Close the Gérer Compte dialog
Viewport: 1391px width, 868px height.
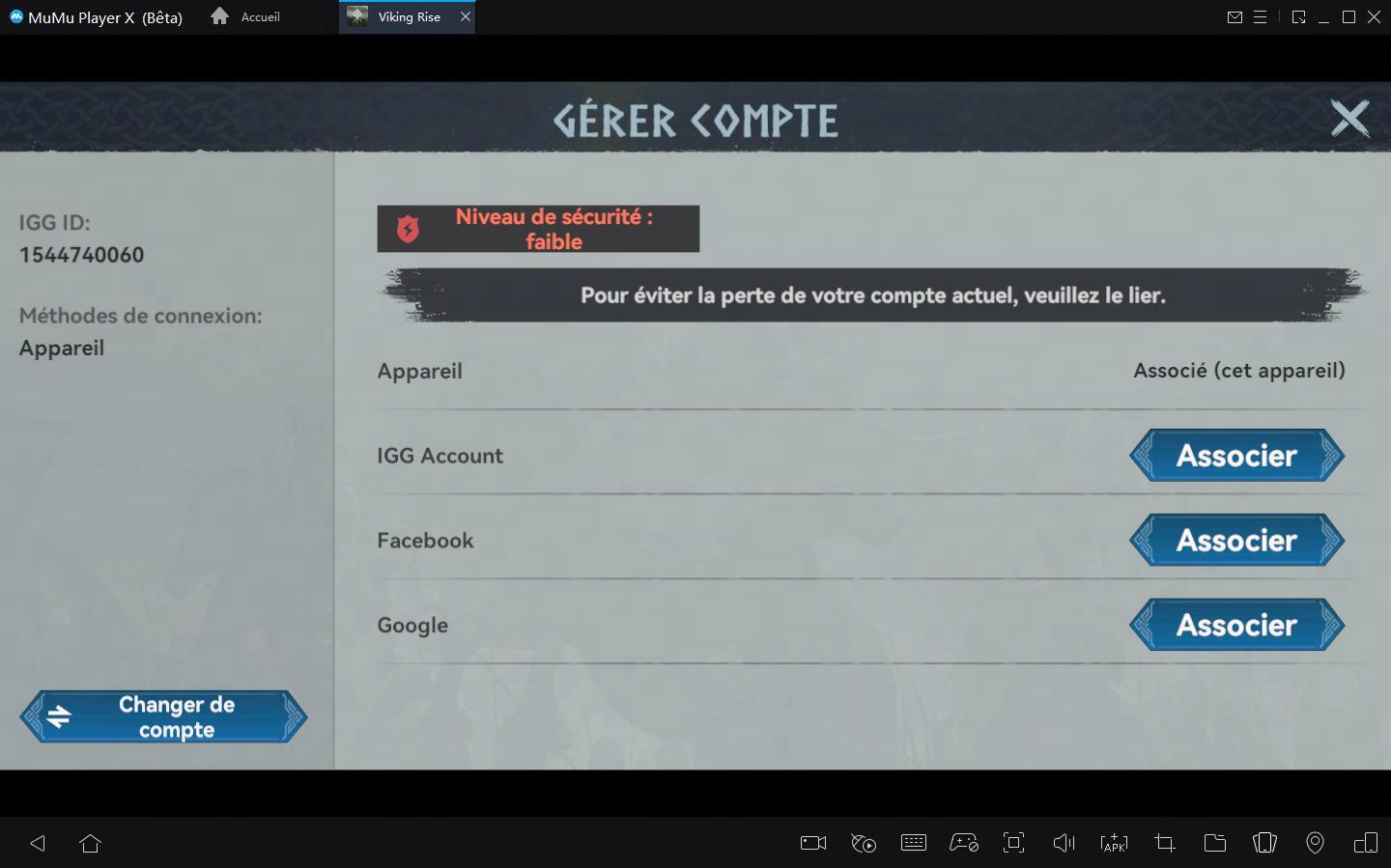coord(1349,119)
